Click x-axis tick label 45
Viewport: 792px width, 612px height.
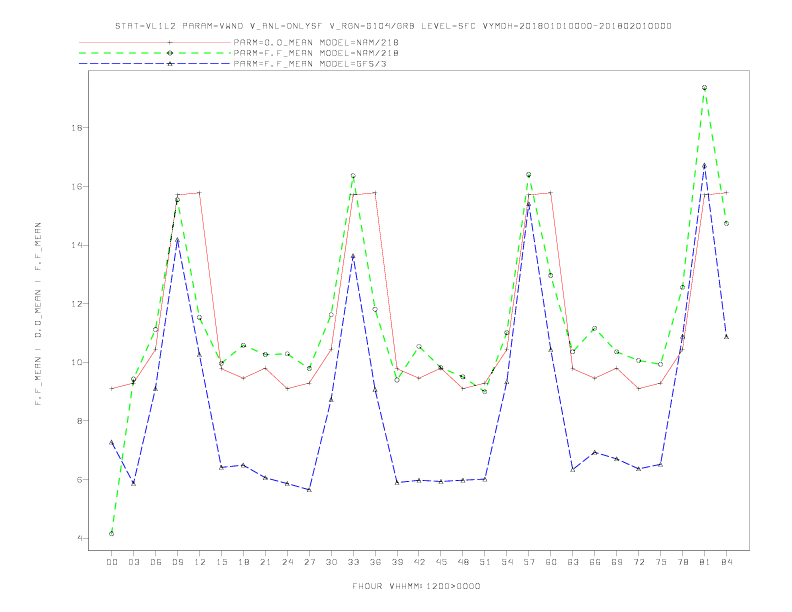point(441,562)
